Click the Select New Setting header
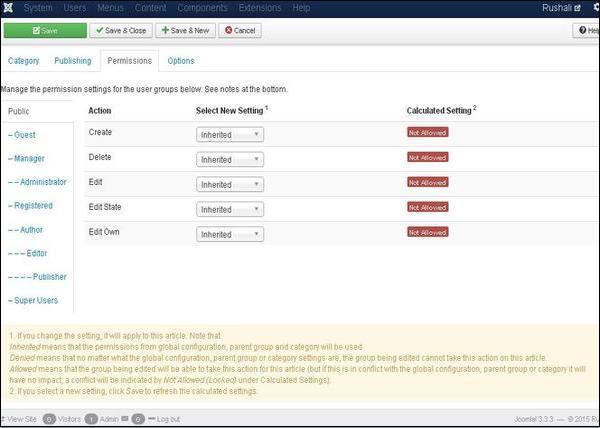The height and width of the screenshot is (428, 600). click(x=232, y=111)
